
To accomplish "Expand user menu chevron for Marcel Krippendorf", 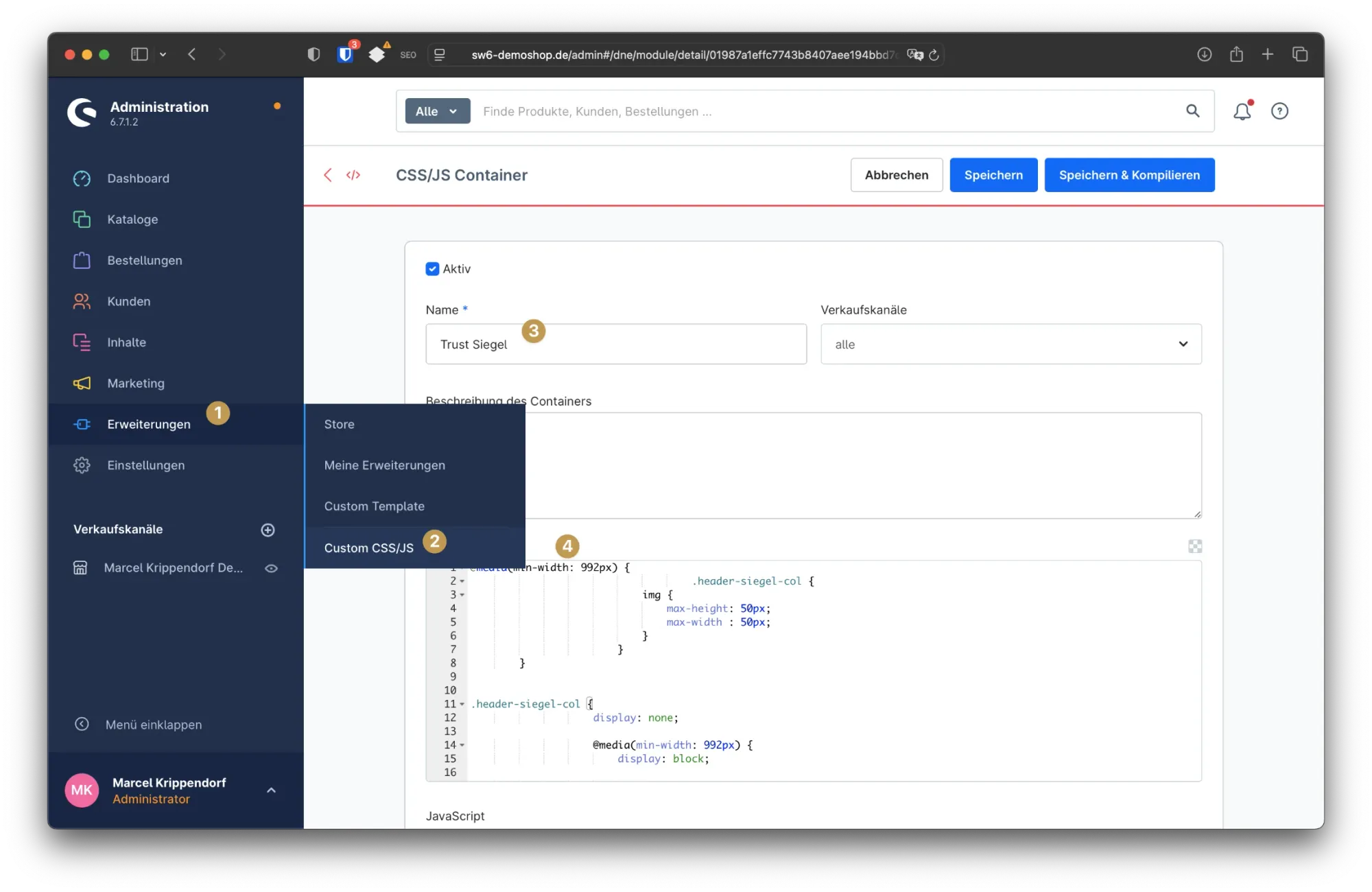I will pyautogui.click(x=272, y=790).
